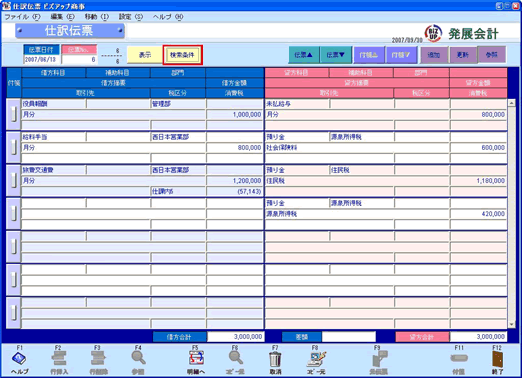Image resolution: width=523 pixels, height=379 pixels.
Task: Click the scrollbar up arrow of the grid
Action: coord(511,103)
